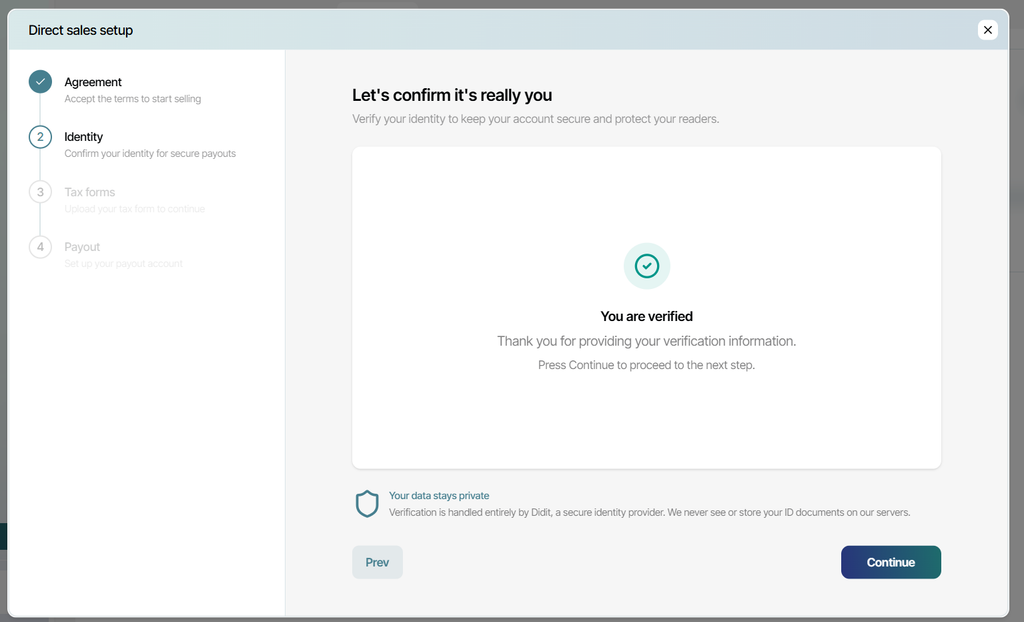This screenshot has height=622, width=1024.
Task: Click the Didit verification disclaimer text
Action: (x=650, y=512)
